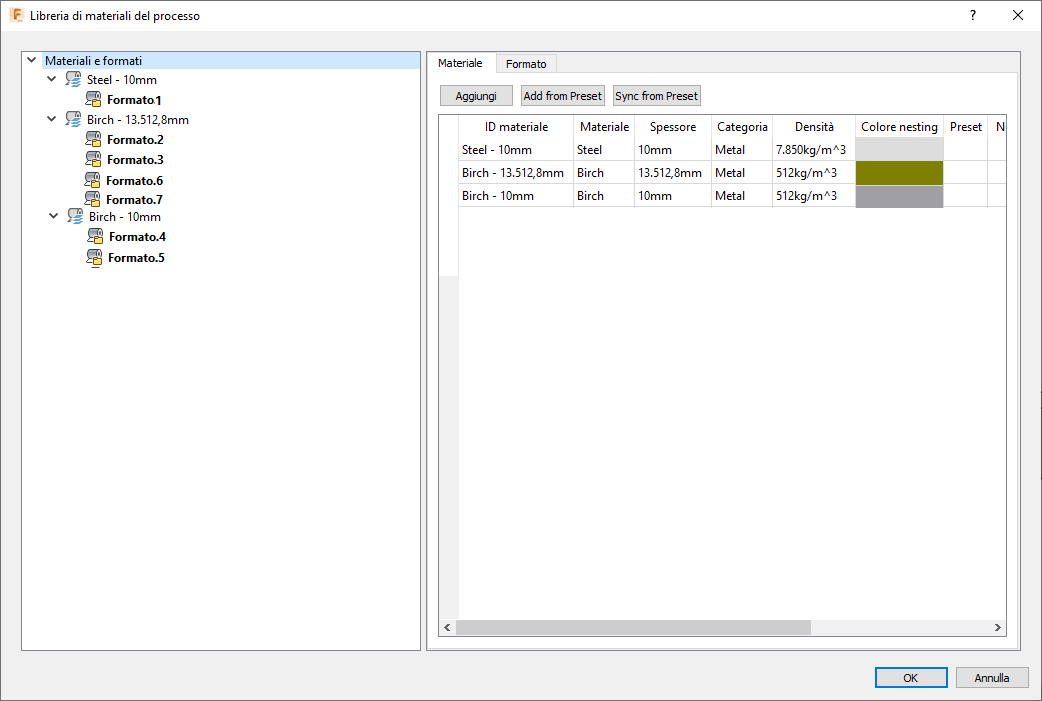Click the Birch - 13.512,8mm material icon
1042x701 pixels.
[72, 119]
